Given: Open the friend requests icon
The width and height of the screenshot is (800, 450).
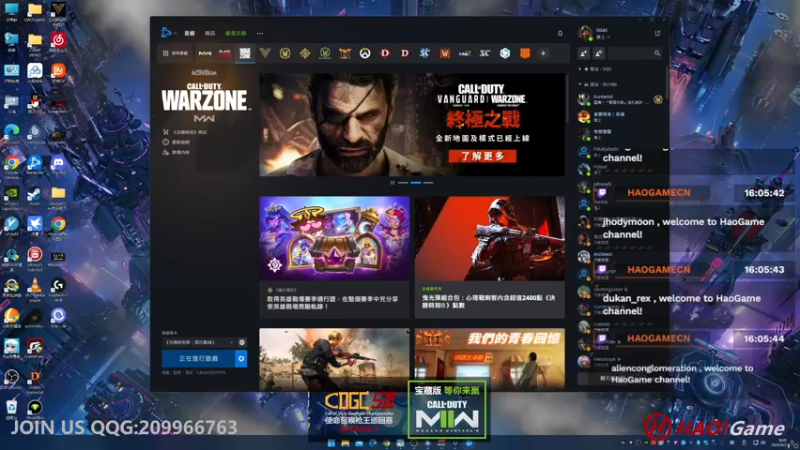Looking at the screenshot, I should point(599,53).
